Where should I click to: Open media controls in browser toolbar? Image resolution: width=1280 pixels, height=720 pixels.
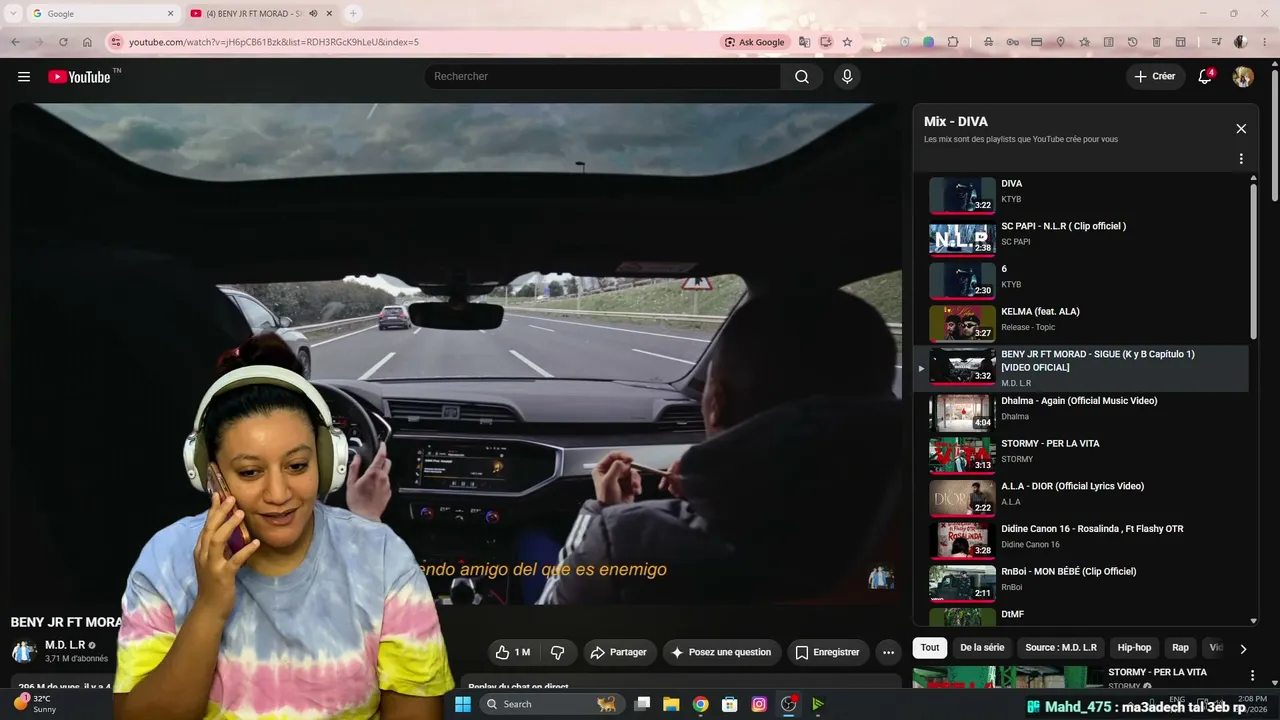click(x=1216, y=42)
